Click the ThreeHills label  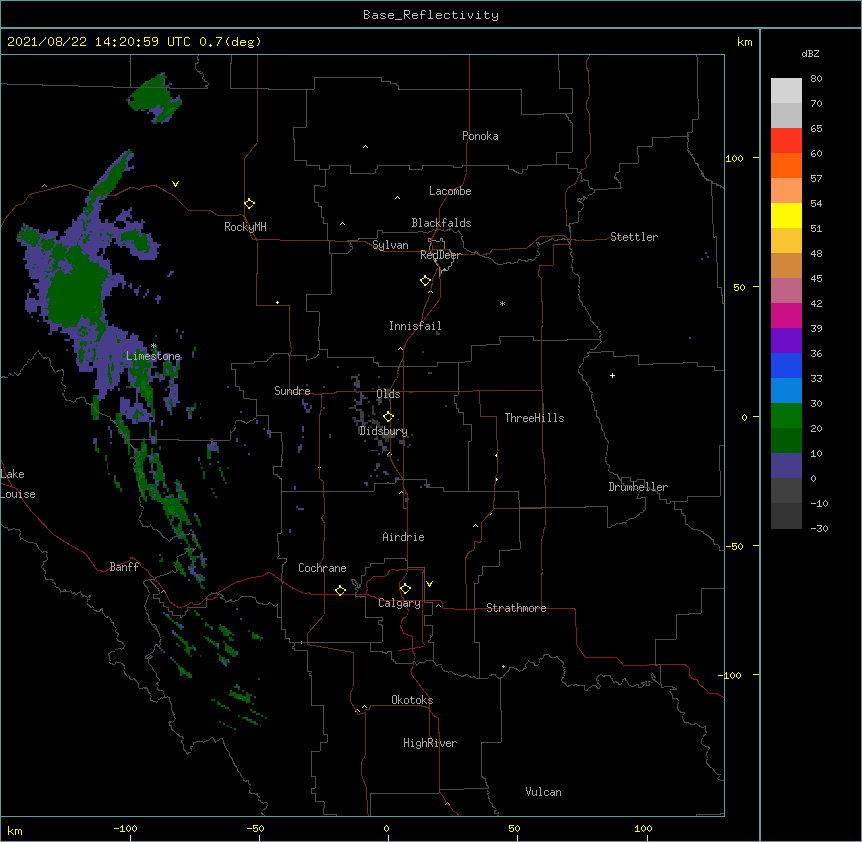coord(534,418)
